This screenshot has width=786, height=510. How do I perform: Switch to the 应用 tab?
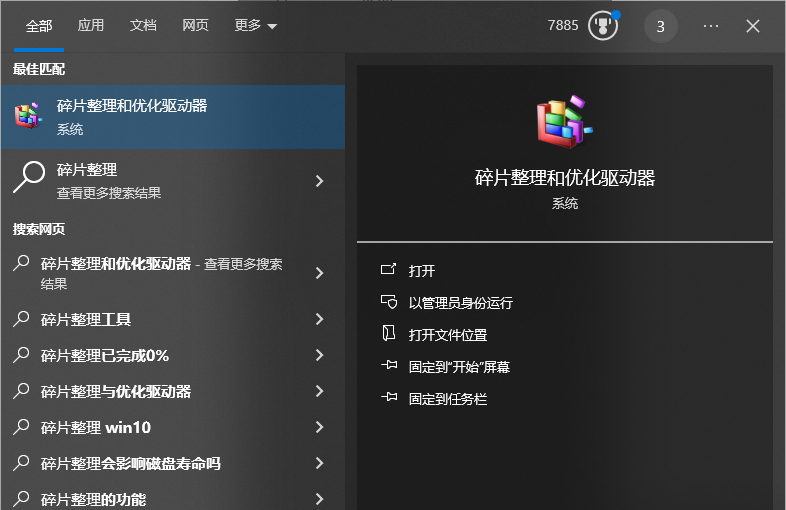[x=91, y=25]
